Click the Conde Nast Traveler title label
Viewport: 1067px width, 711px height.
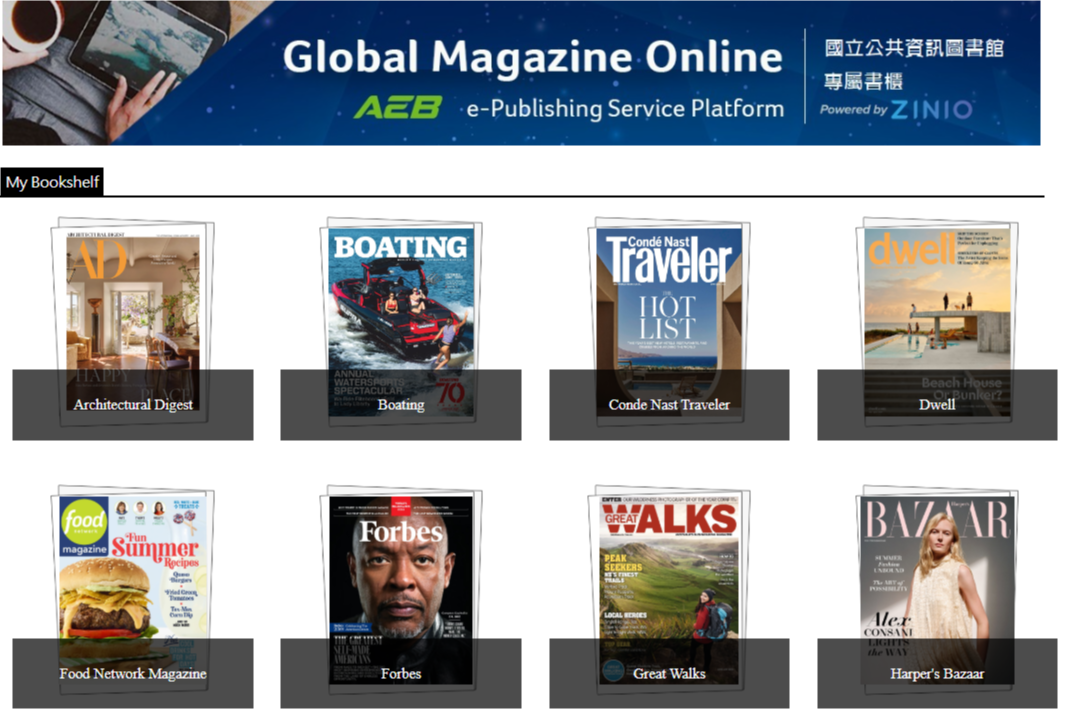pyautogui.click(x=669, y=405)
